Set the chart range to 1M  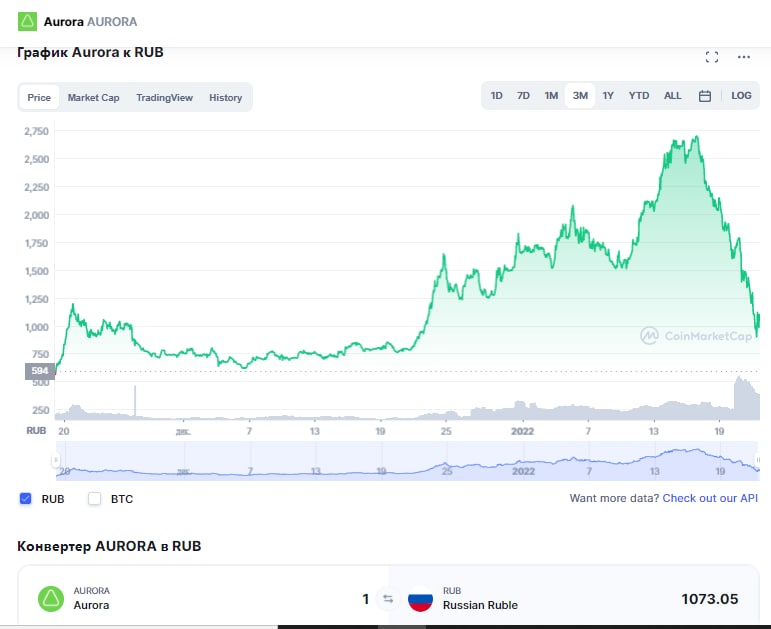[x=551, y=95]
